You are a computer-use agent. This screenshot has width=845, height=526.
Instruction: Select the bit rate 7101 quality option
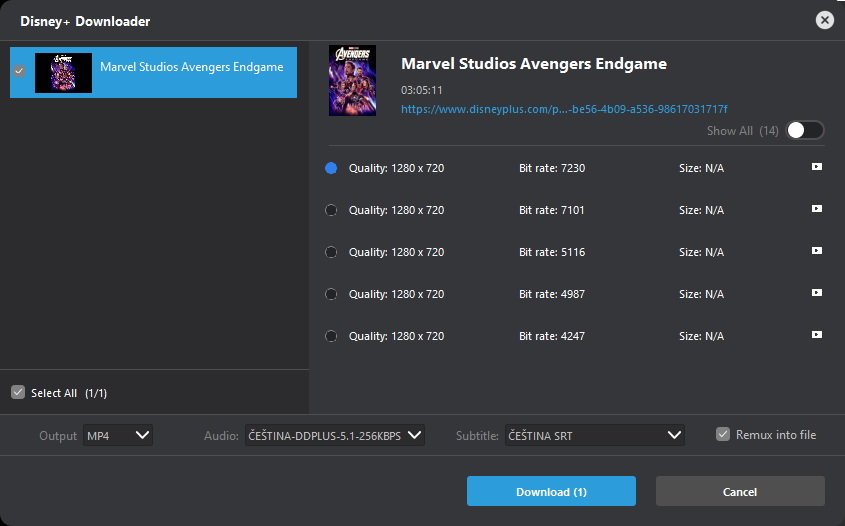[331, 210]
